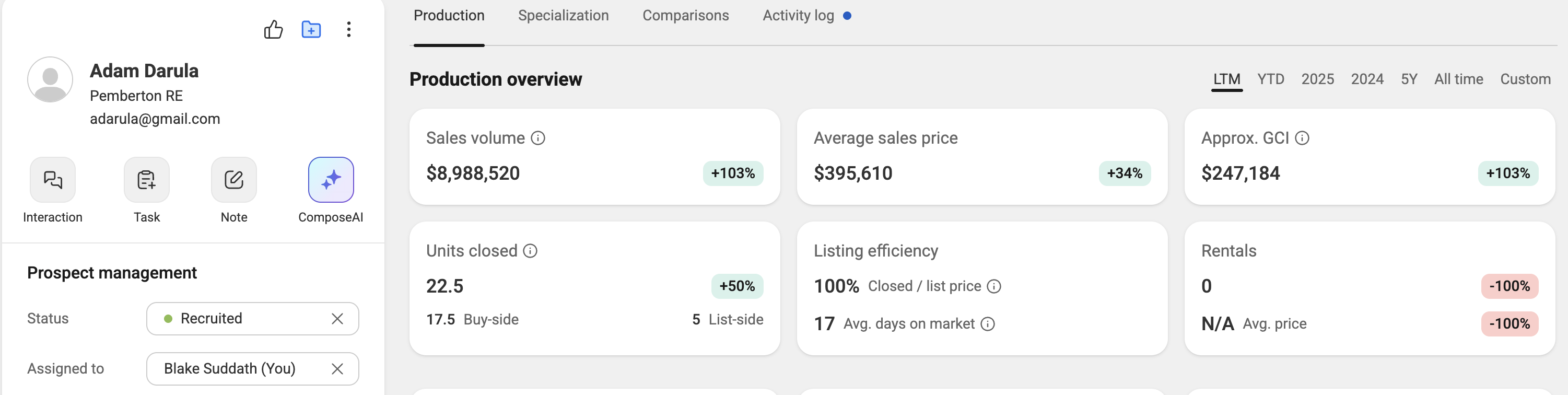
Task: Clear the Recruited status
Action: 337,319
